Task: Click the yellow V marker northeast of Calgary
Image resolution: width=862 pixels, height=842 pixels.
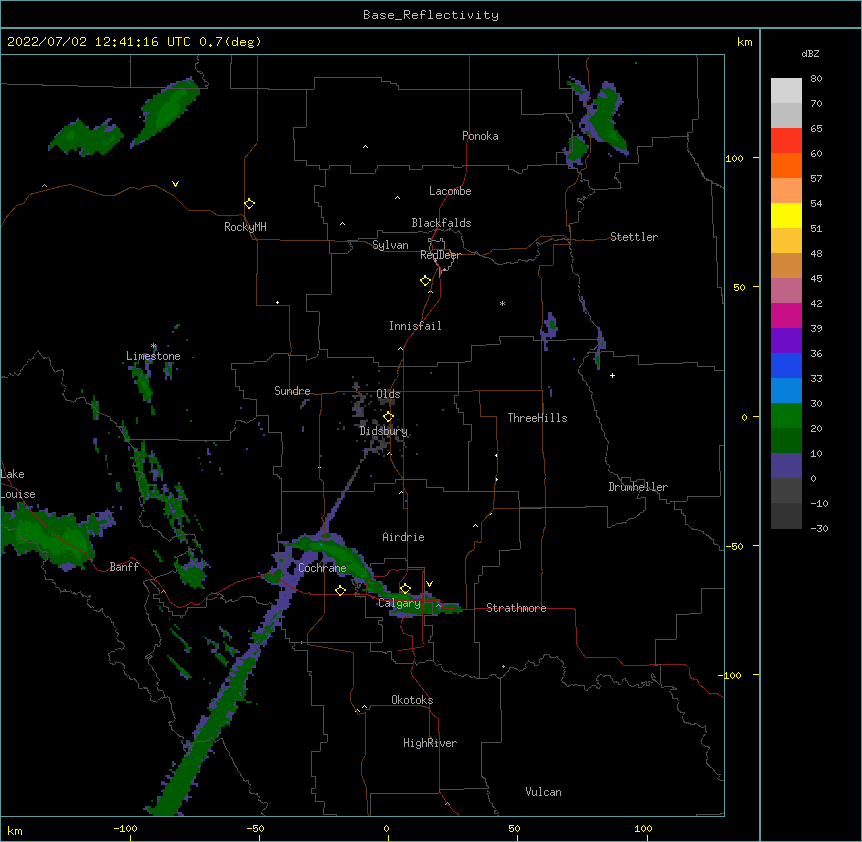Action: (429, 584)
